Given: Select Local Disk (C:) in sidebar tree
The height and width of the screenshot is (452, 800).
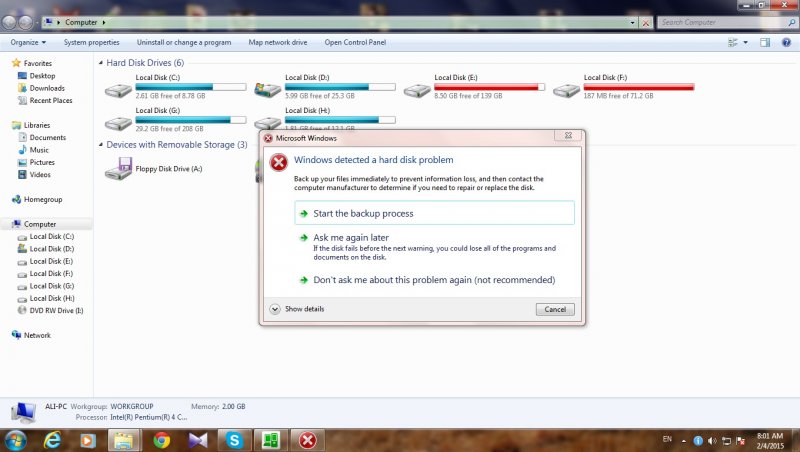Looking at the screenshot, I should (x=46, y=237).
